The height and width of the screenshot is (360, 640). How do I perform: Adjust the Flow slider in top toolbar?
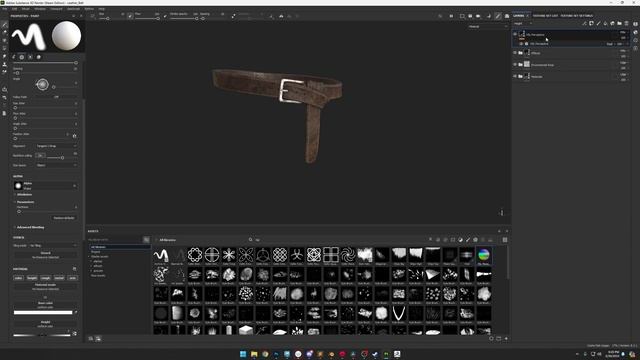pos(147,18)
